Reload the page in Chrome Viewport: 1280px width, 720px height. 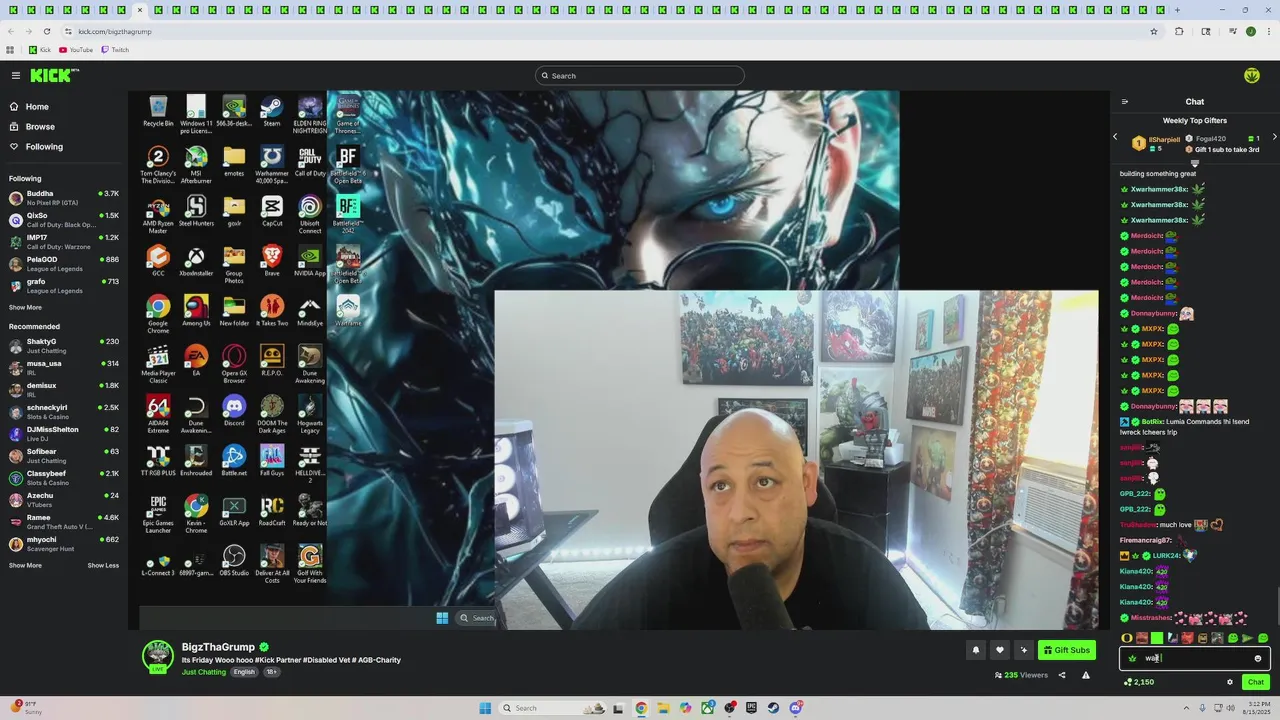46,31
